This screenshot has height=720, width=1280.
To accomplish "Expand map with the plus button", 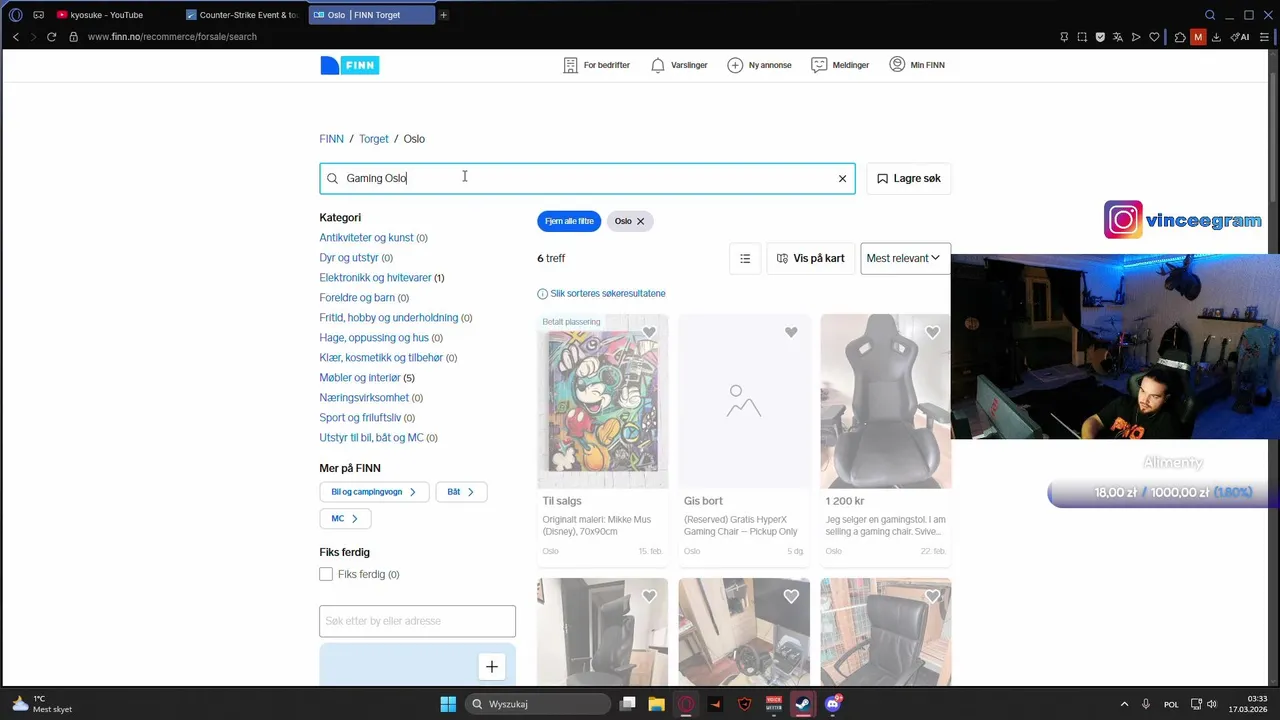I will [492, 667].
